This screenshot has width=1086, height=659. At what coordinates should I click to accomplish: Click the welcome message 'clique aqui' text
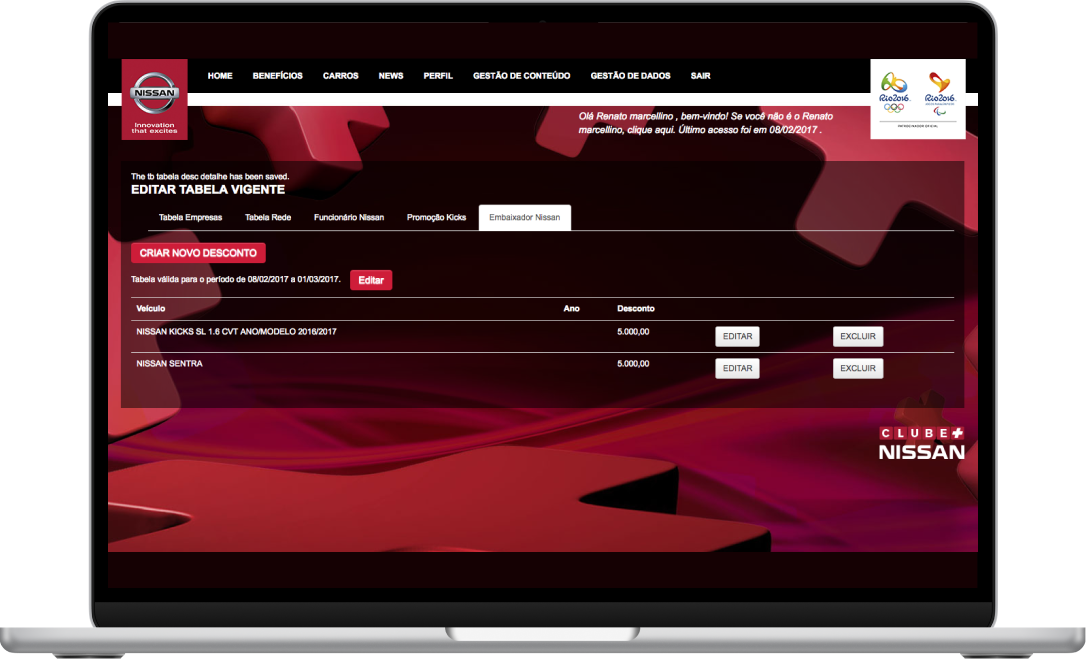coord(650,130)
